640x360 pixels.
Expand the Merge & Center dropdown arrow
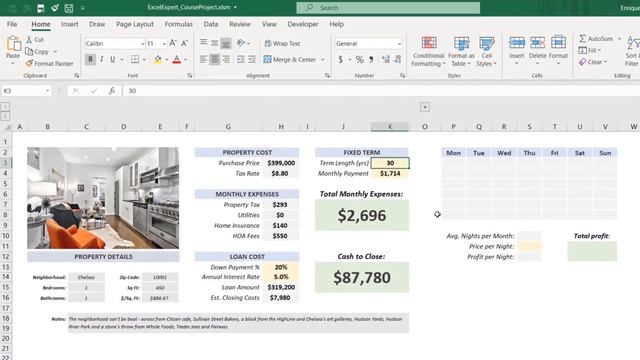[x=323, y=60]
